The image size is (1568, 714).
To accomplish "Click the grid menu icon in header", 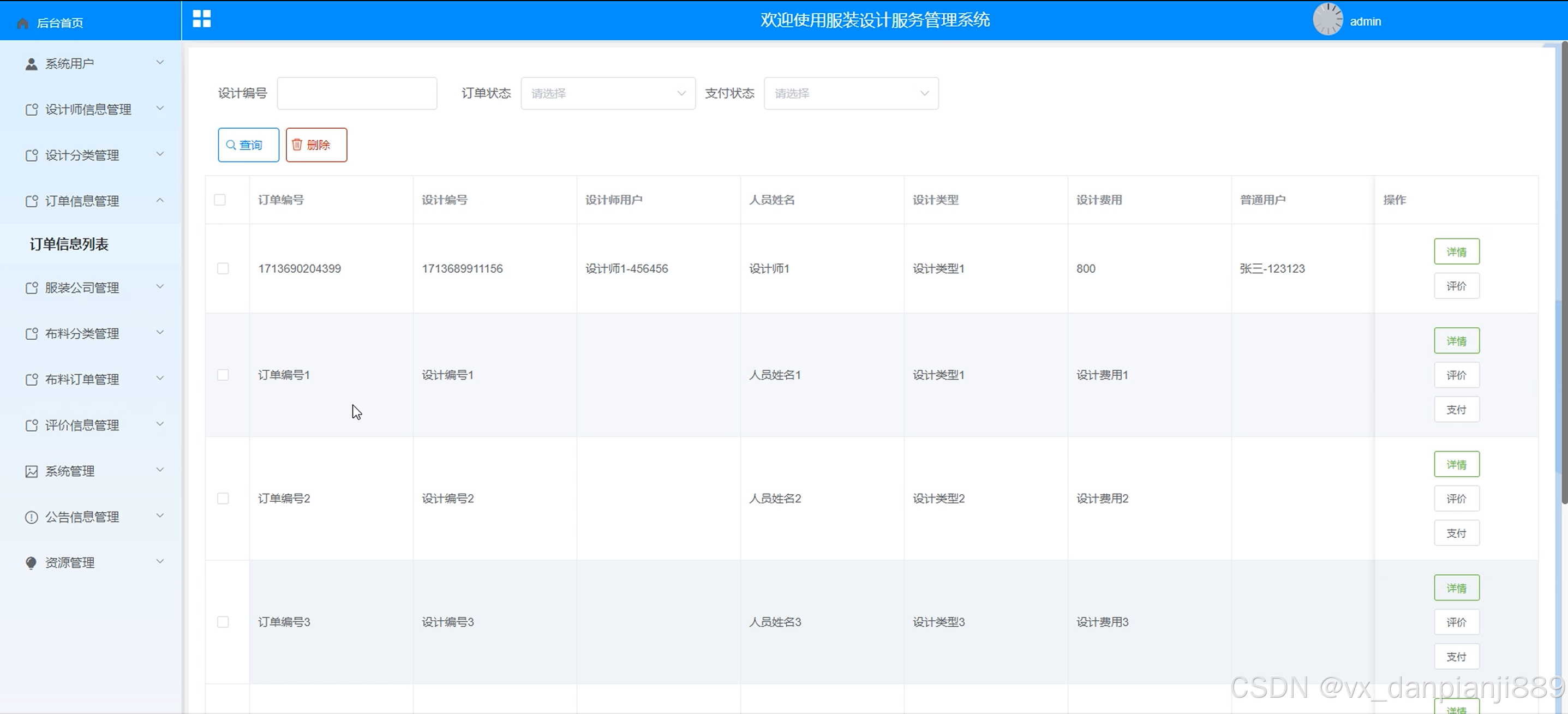I will 201,19.
